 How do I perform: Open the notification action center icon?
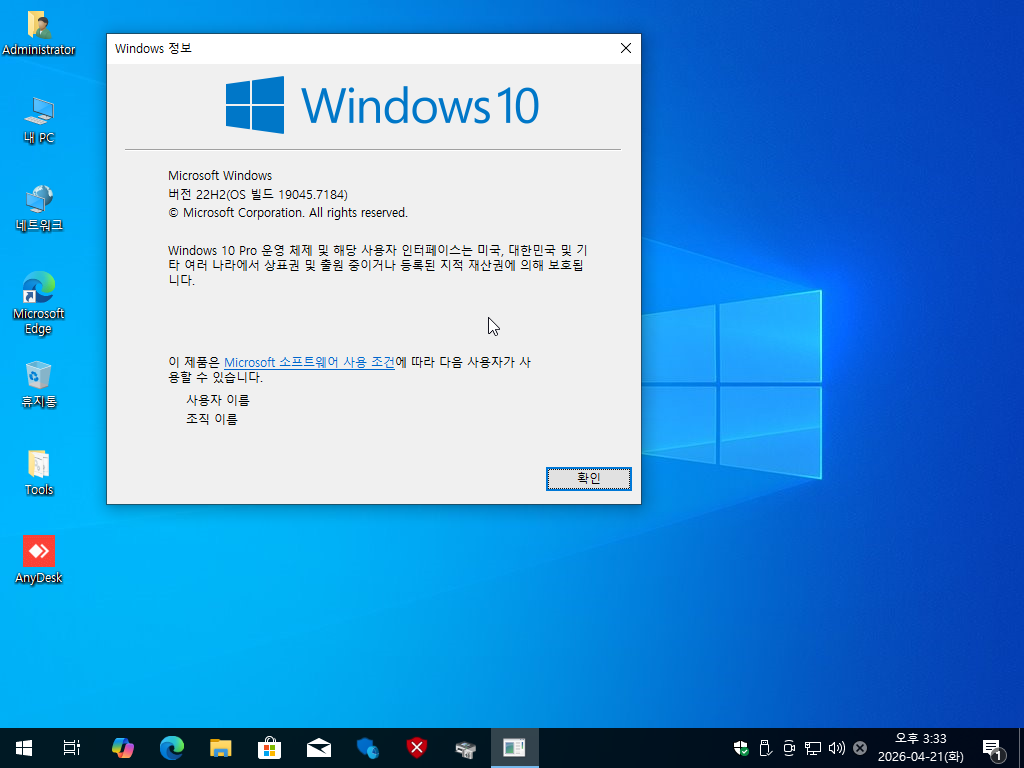tap(993, 748)
